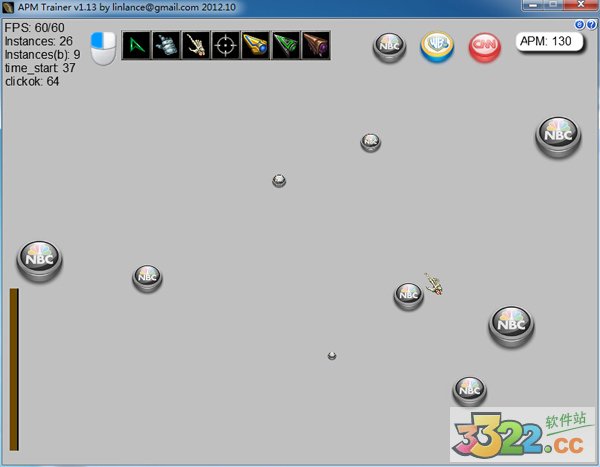Image resolution: width=600 pixels, height=467 pixels.
Task: Click the Instances(b): 9 counter
Action: [42, 54]
